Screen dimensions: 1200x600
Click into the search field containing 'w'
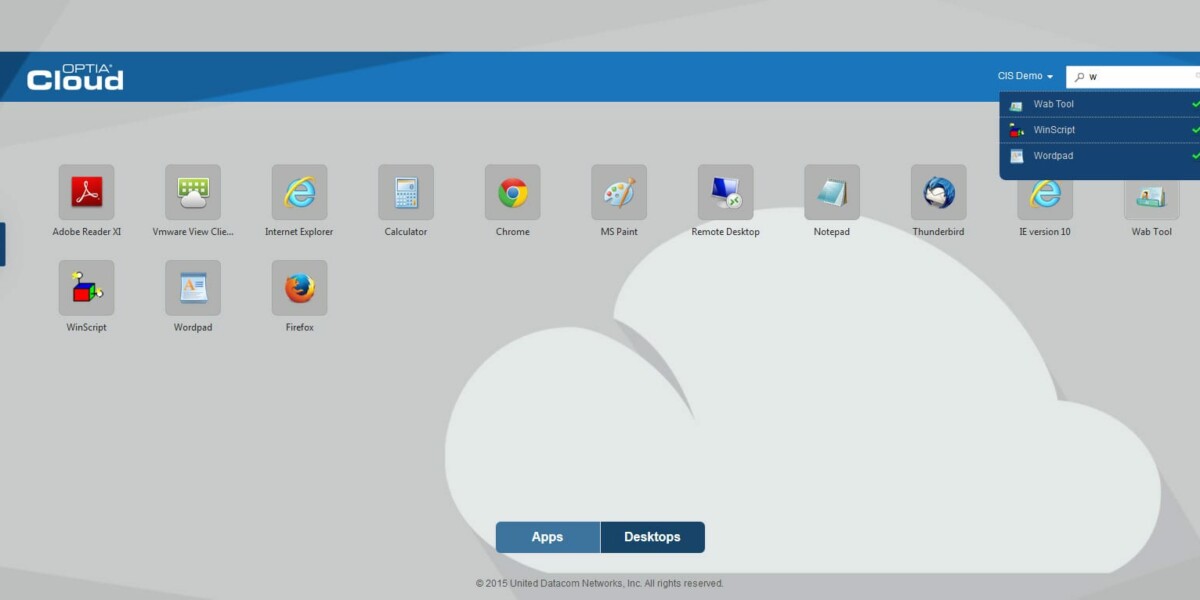click(1133, 77)
